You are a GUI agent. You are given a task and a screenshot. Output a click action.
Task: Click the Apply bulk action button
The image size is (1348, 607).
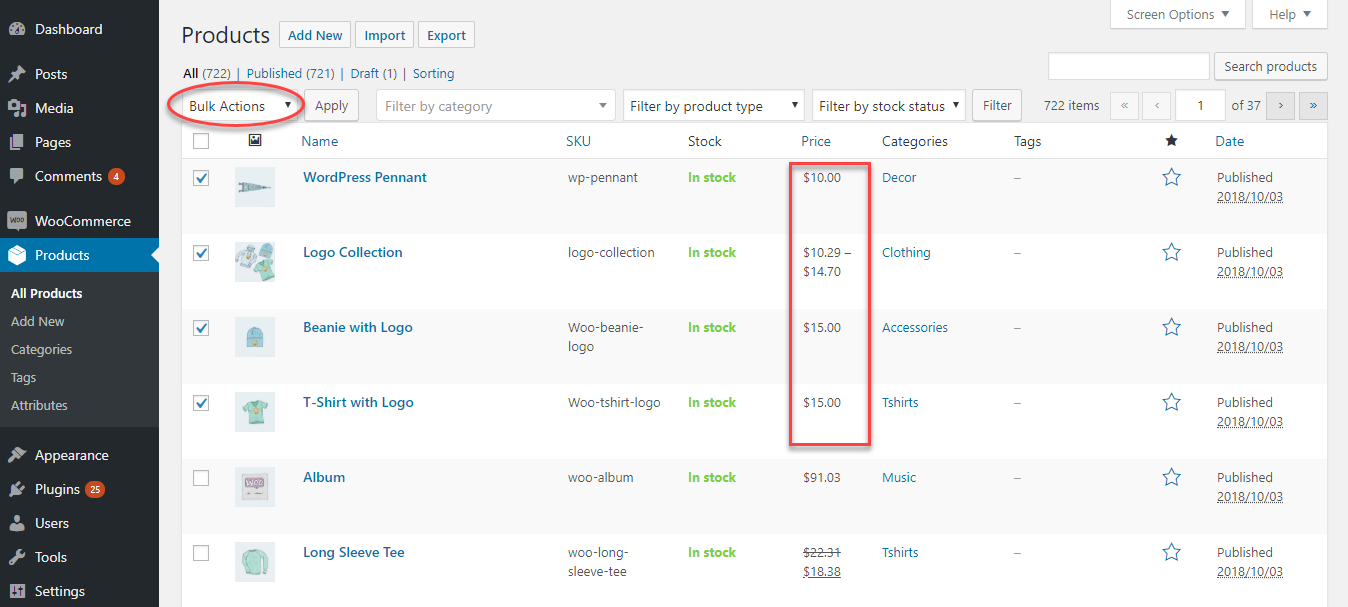(x=332, y=106)
